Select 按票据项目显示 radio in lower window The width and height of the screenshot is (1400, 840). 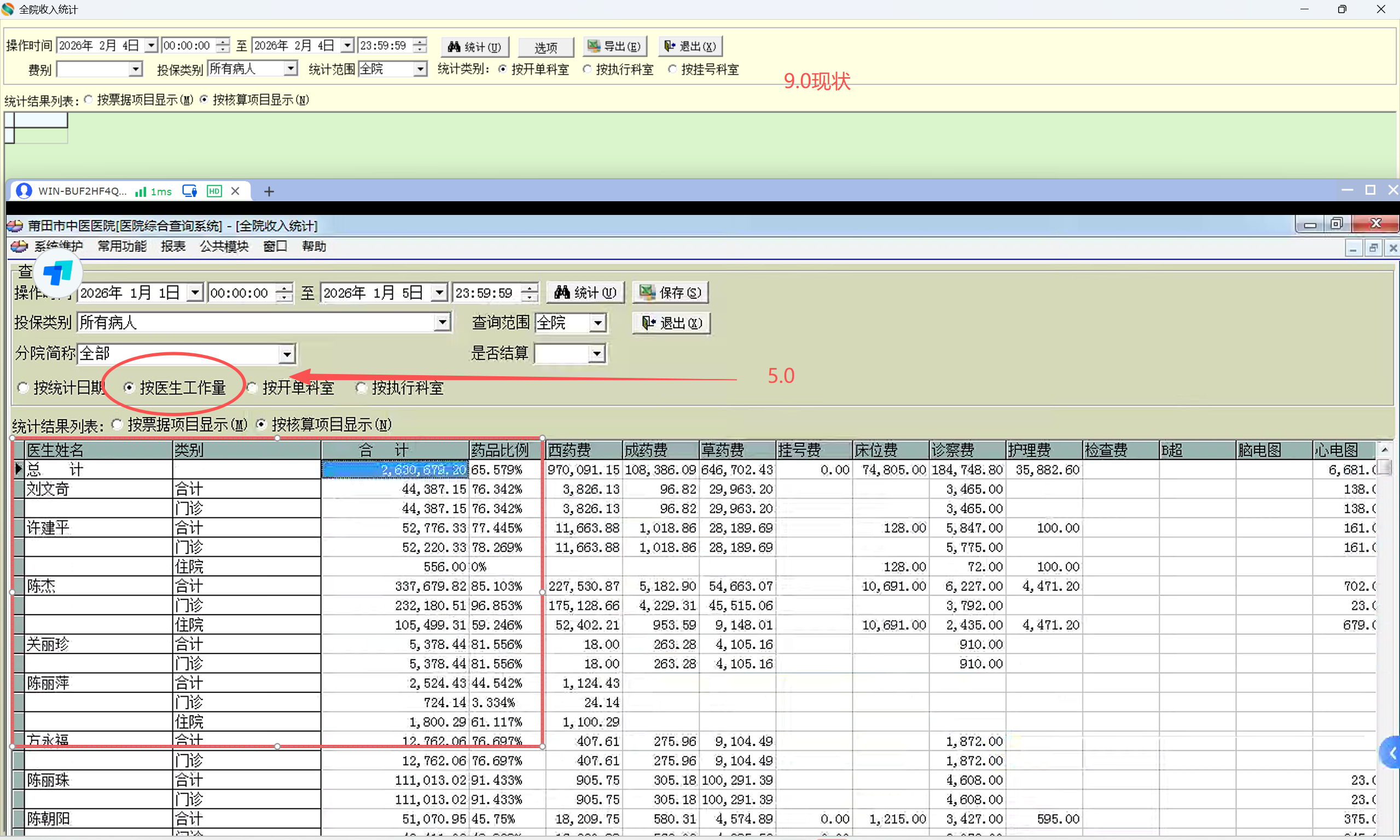click(x=117, y=424)
